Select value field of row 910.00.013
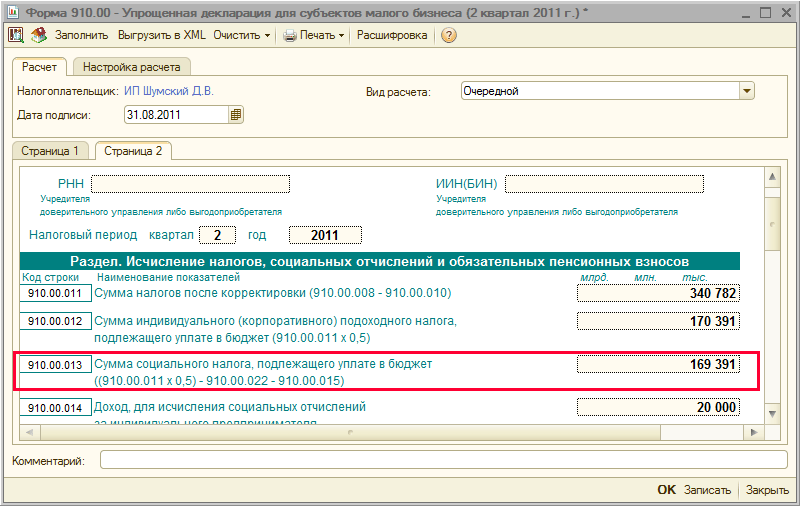800x506 pixels. point(658,365)
